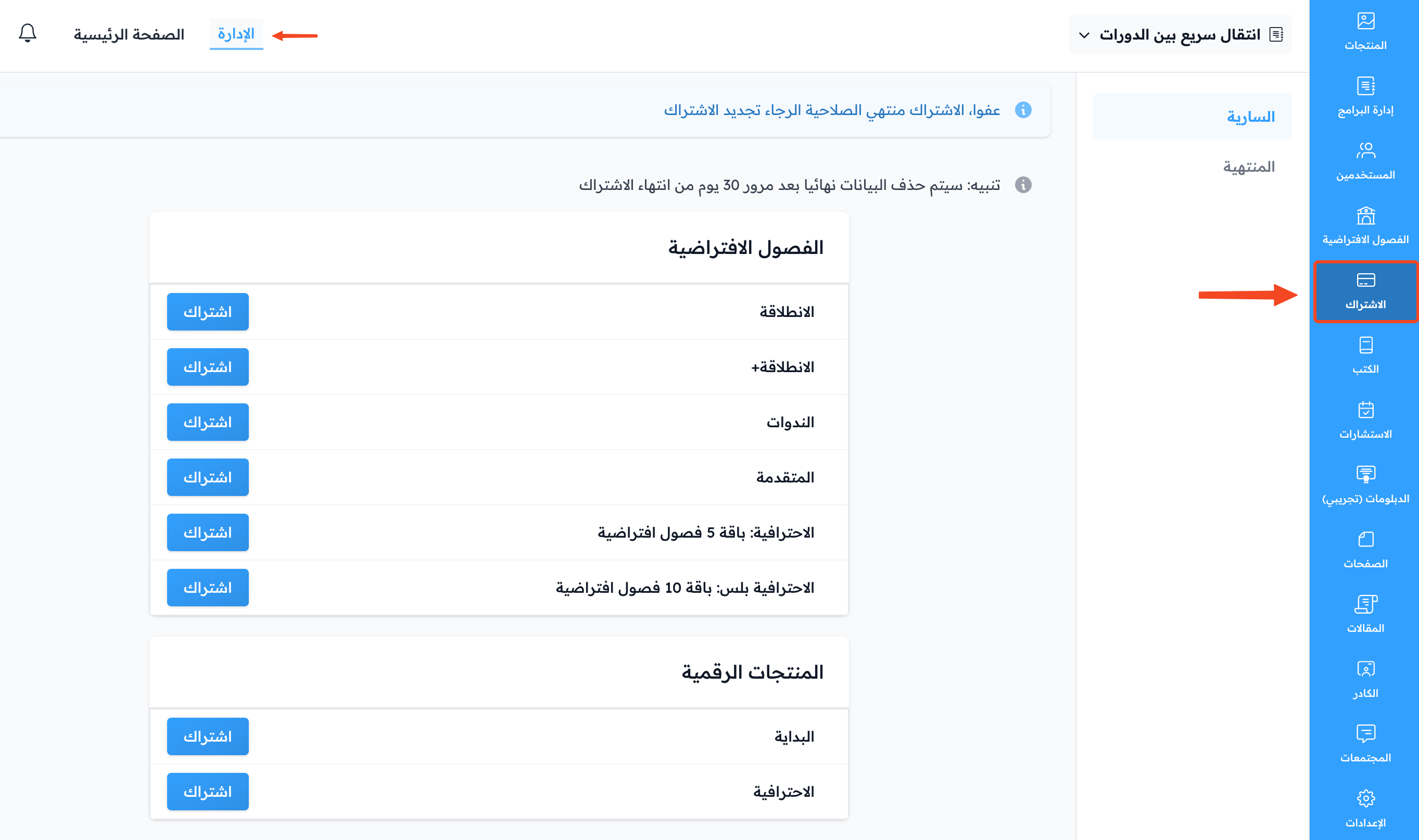Click info icon beside expired subscription notice
This screenshot has width=1419, height=840.
coord(1023,110)
